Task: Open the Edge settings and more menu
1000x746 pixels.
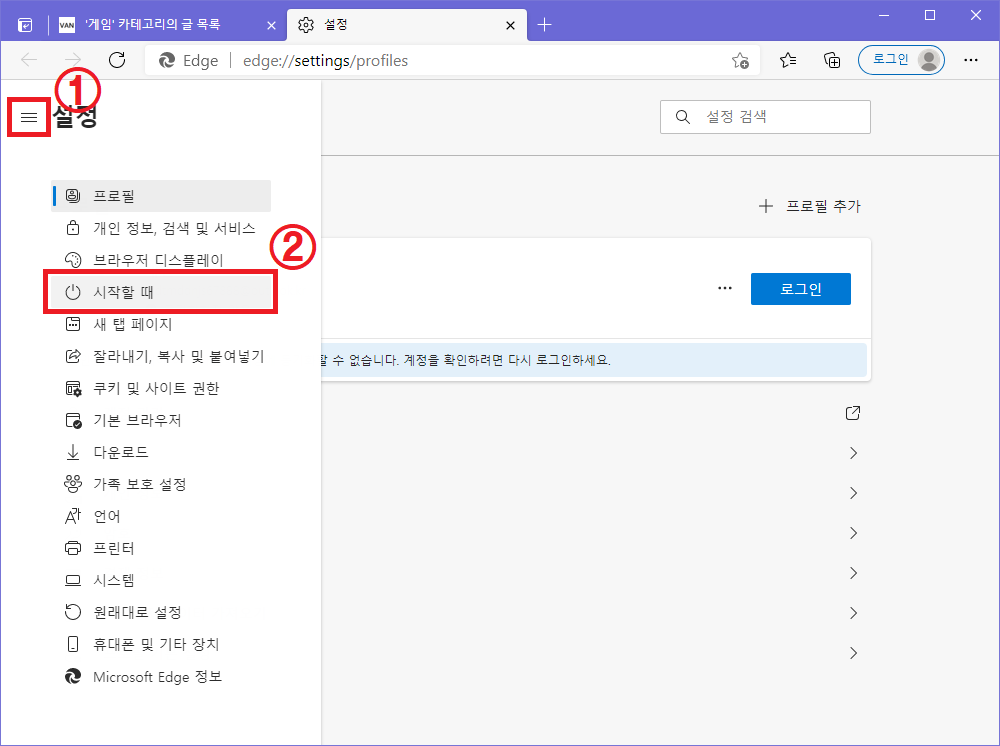Action: click(971, 60)
